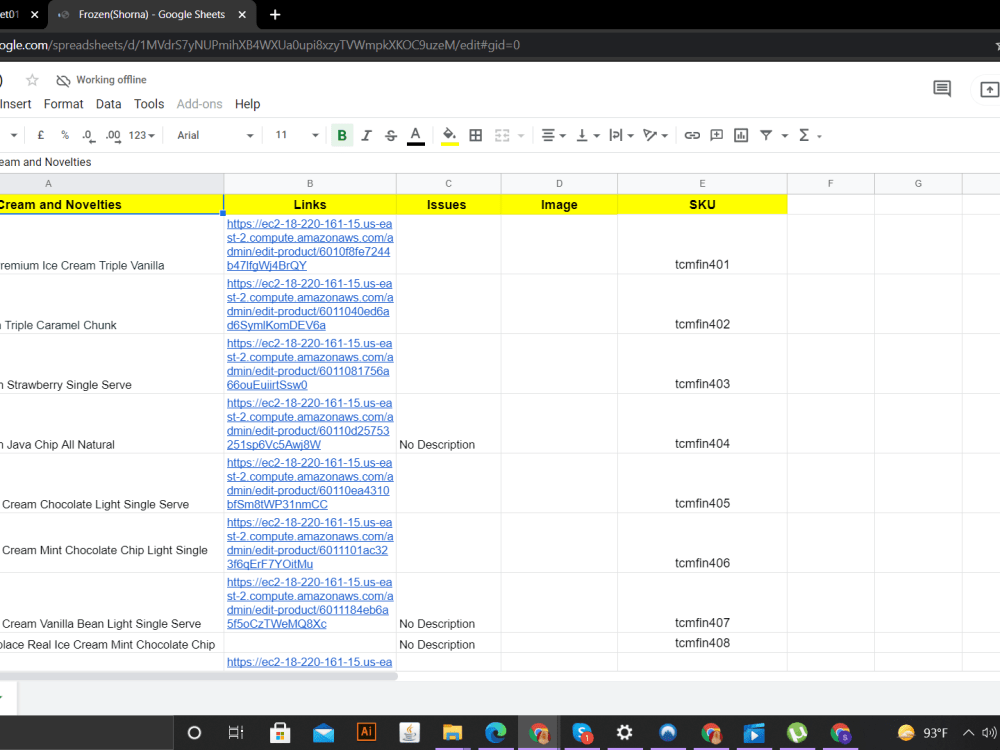Toggle strikethrough formatting
1000x750 pixels.
[x=391, y=135]
